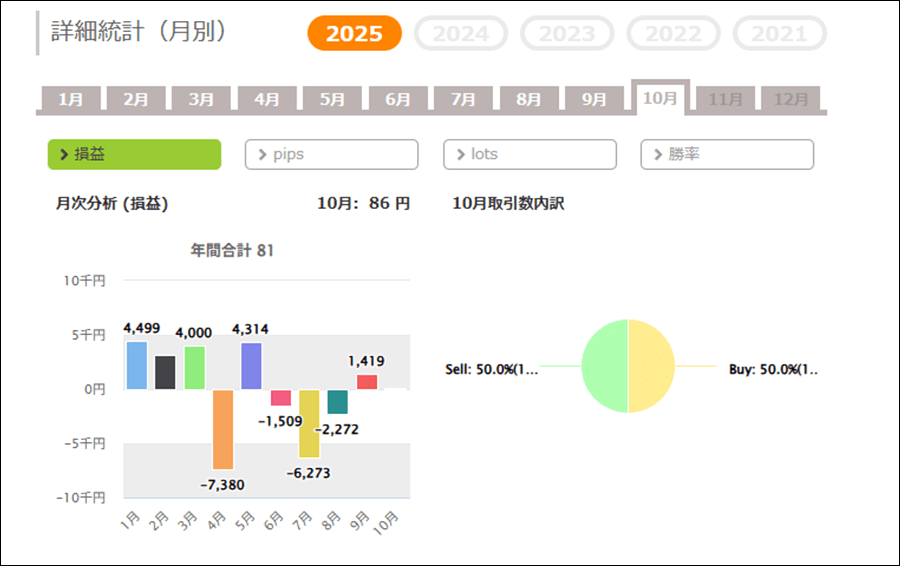Click the purple May bar showing 4,314
Screen dimensions: 900x566
(x=251, y=366)
